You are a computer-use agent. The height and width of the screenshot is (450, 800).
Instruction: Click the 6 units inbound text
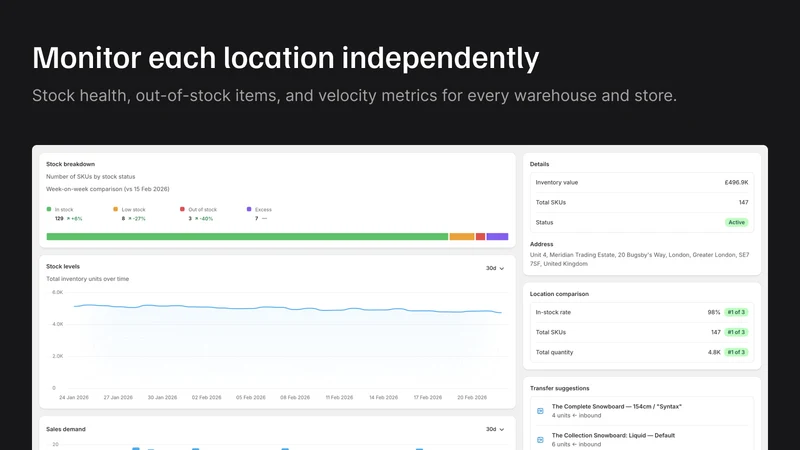tap(577, 444)
